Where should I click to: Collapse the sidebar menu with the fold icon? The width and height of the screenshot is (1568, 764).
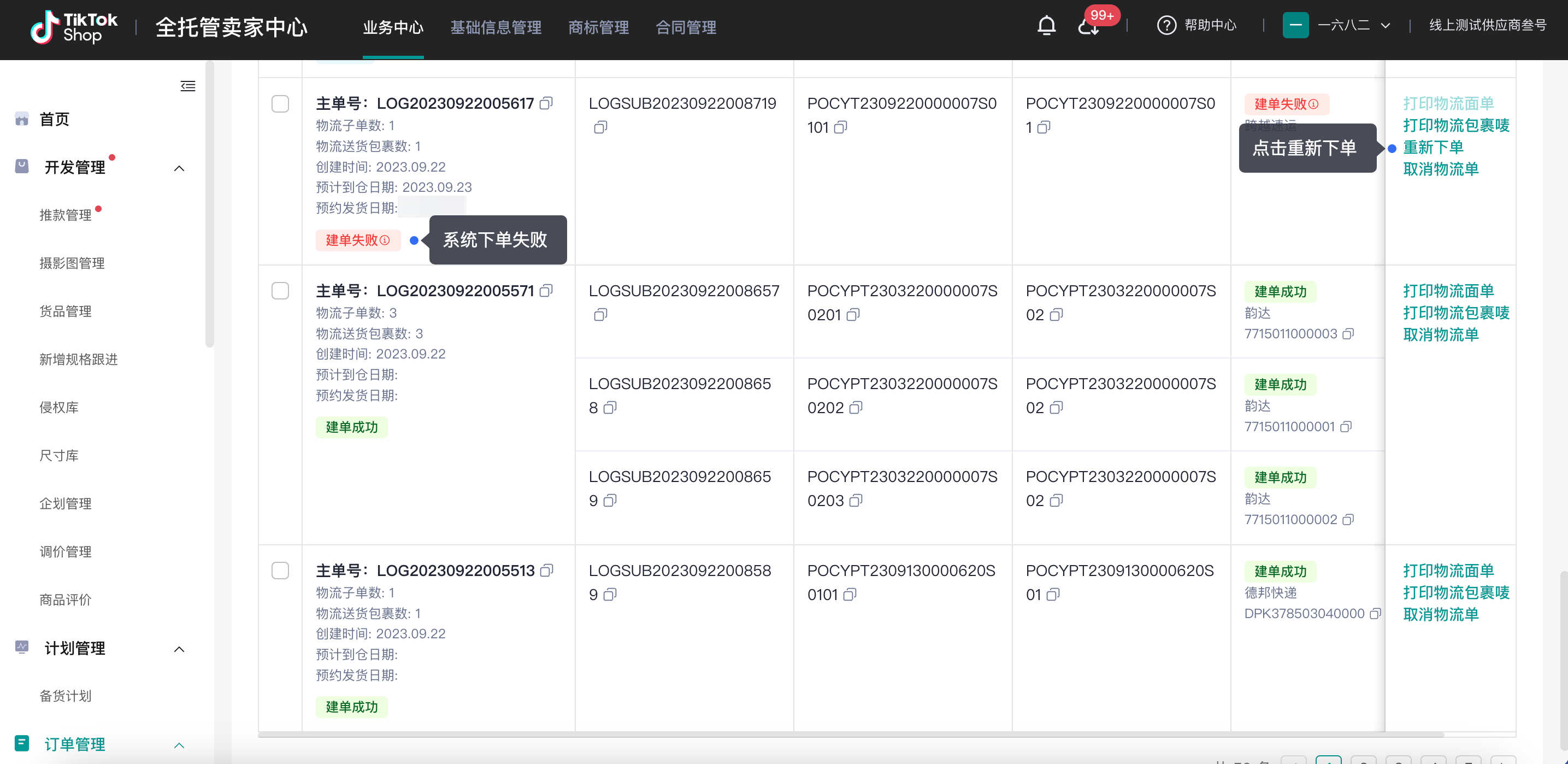[x=188, y=86]
